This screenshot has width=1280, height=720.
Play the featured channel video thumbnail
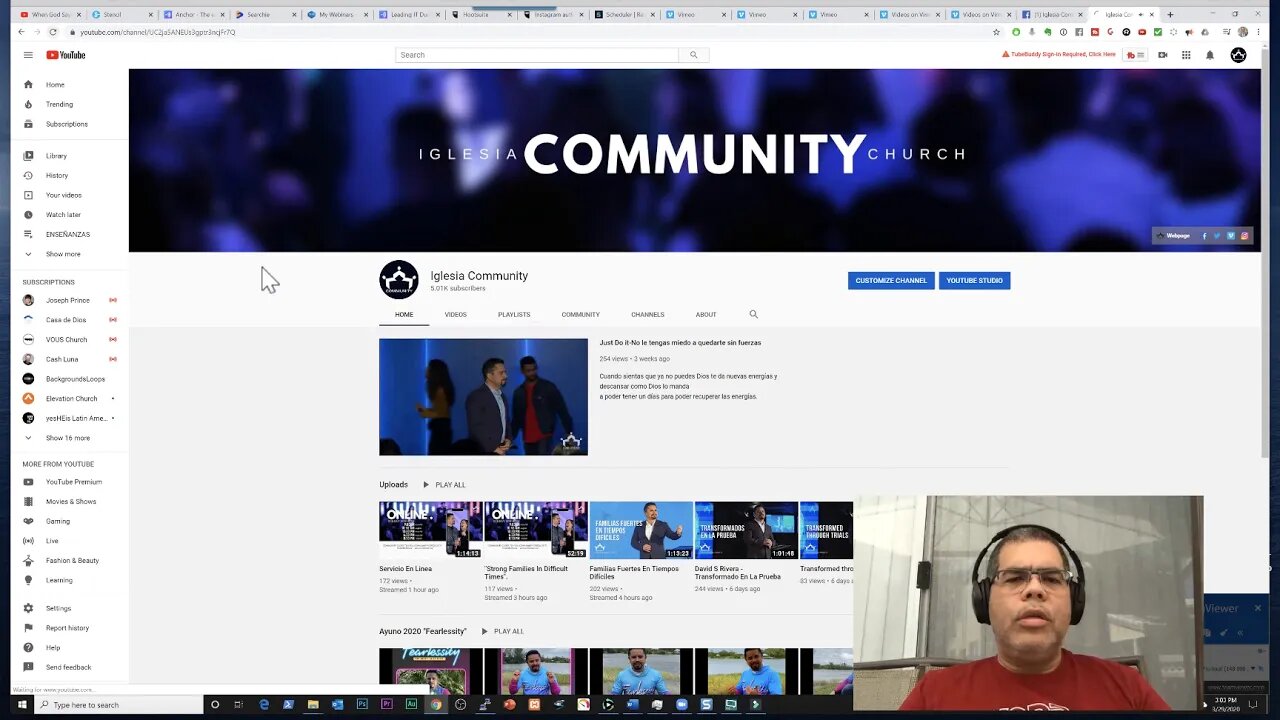(x=483, y=397)
